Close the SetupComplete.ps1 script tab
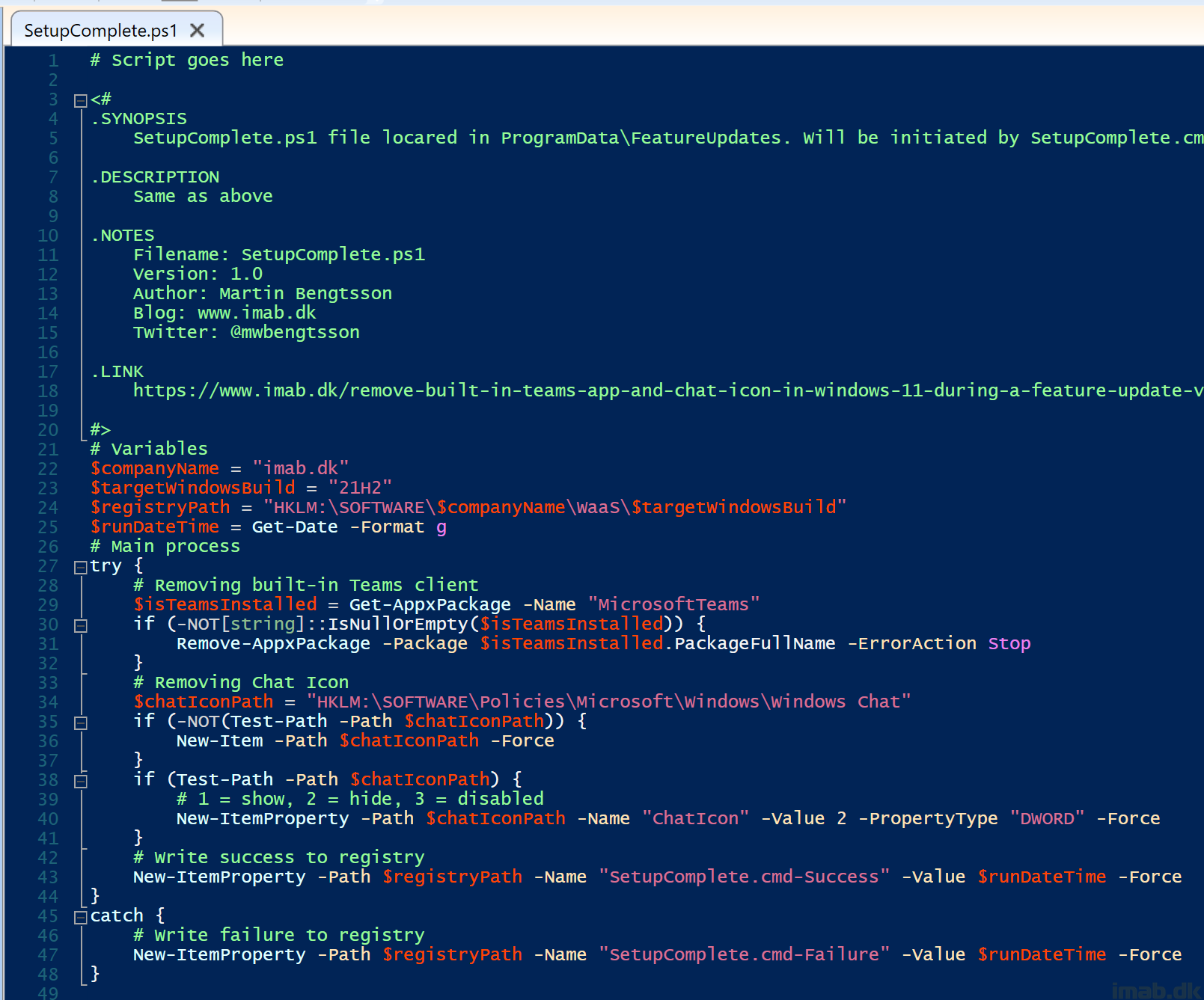 coord(198,31)
